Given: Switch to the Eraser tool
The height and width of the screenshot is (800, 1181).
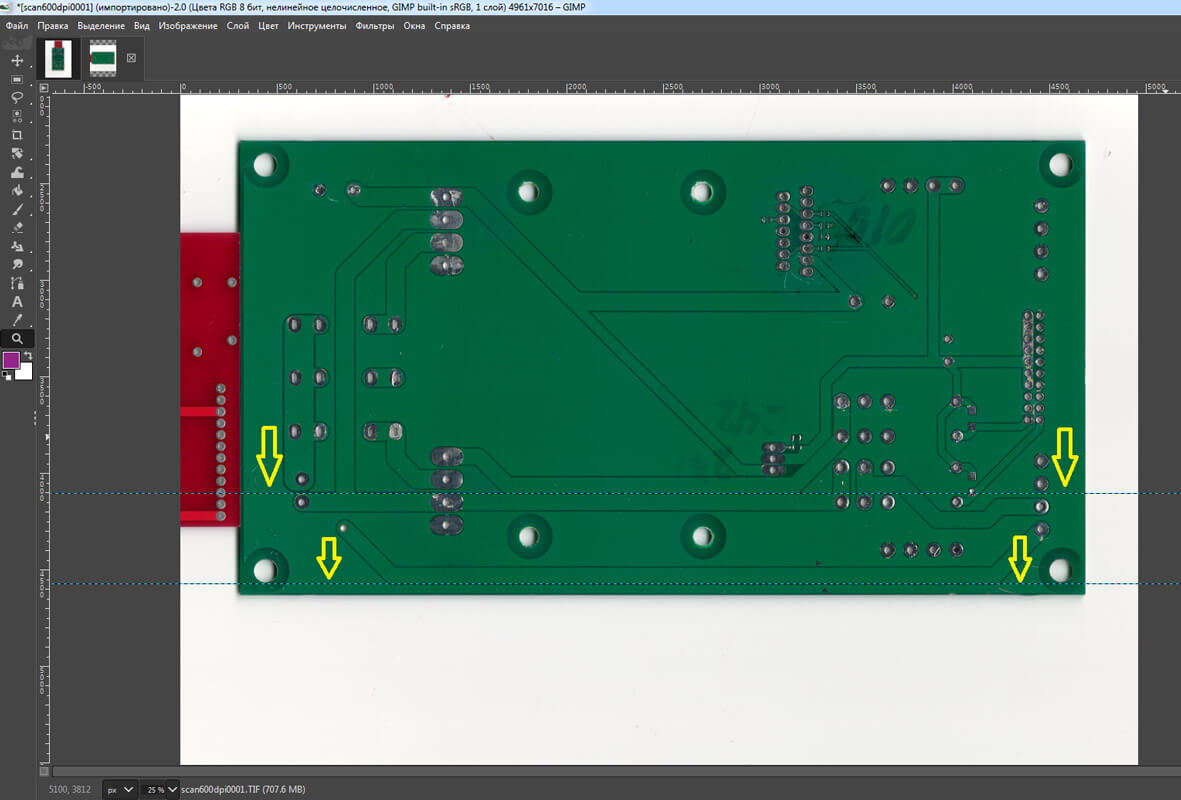Looking at the screenshot, I should pos(17,227).
